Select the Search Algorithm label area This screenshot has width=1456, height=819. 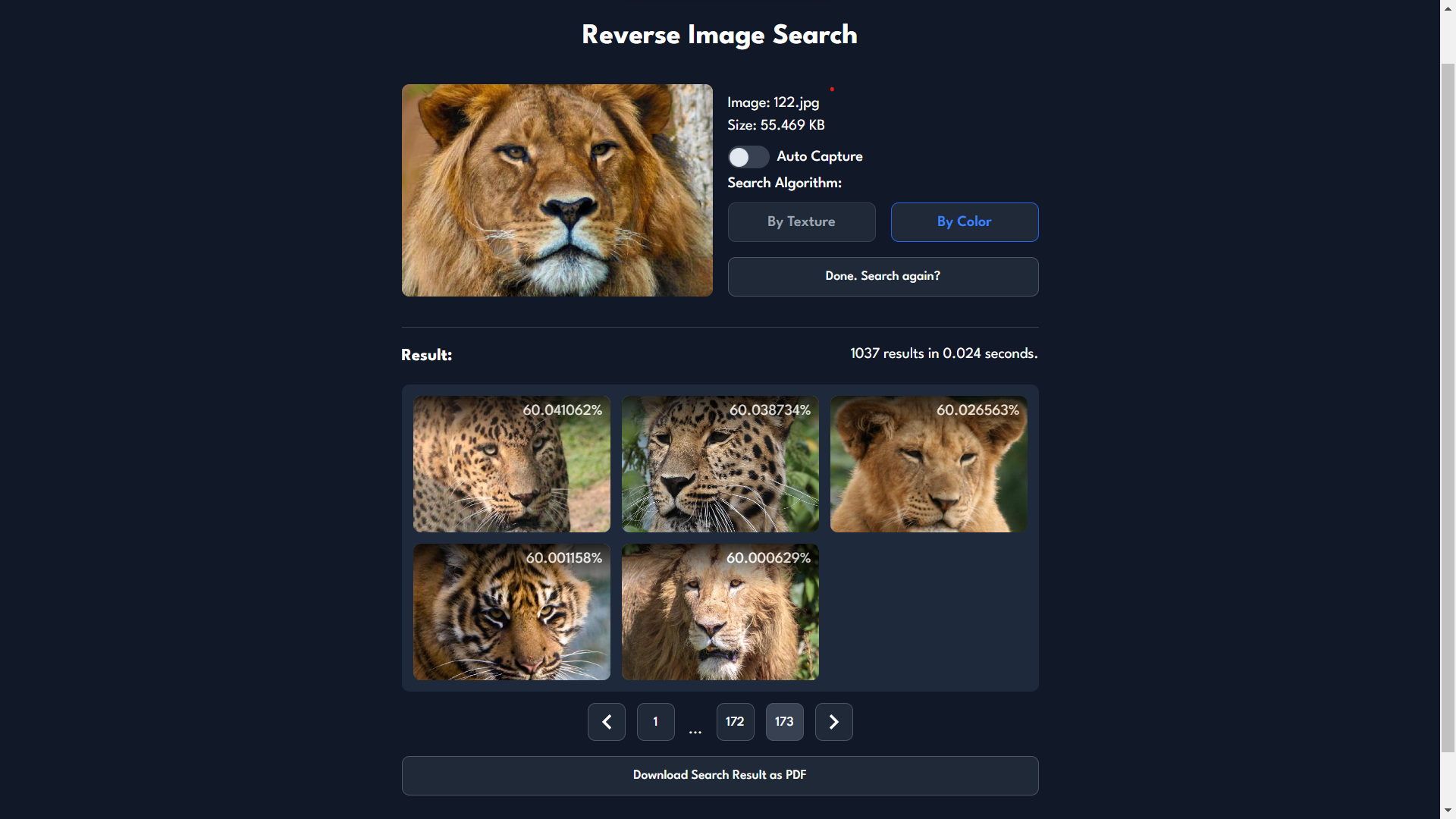(785, 183)
